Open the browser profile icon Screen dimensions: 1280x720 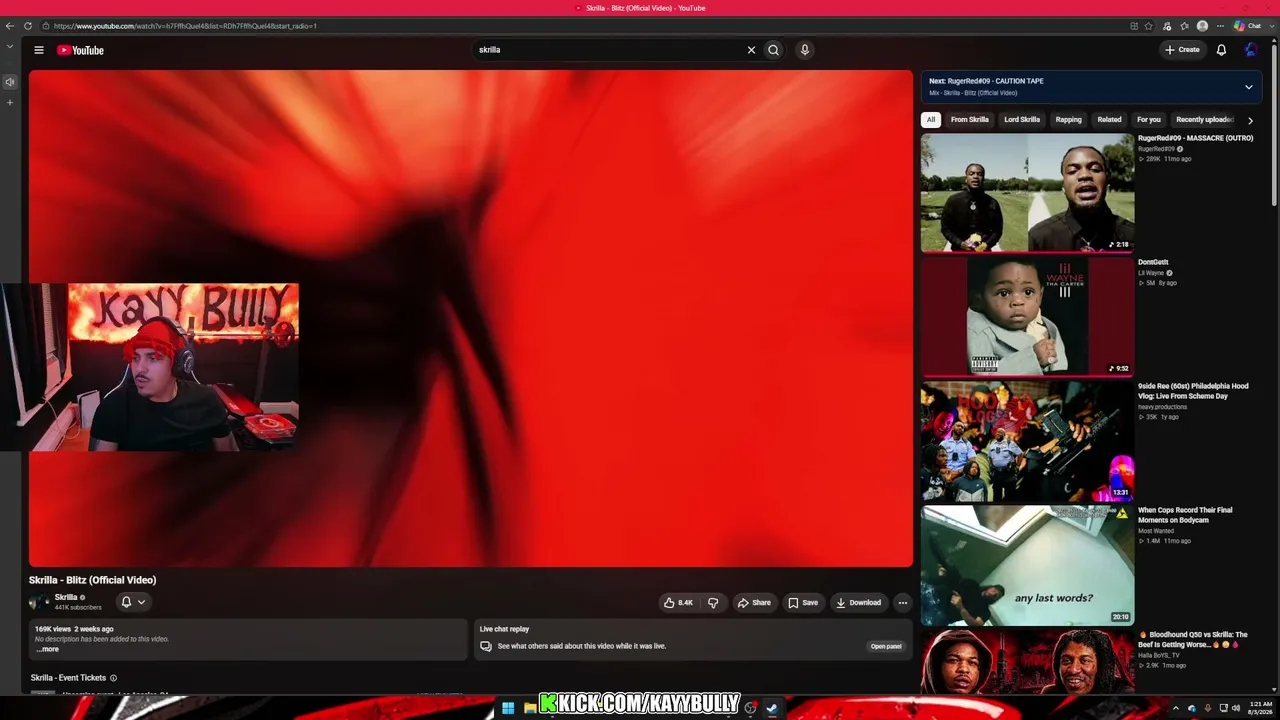(1202, 26)
